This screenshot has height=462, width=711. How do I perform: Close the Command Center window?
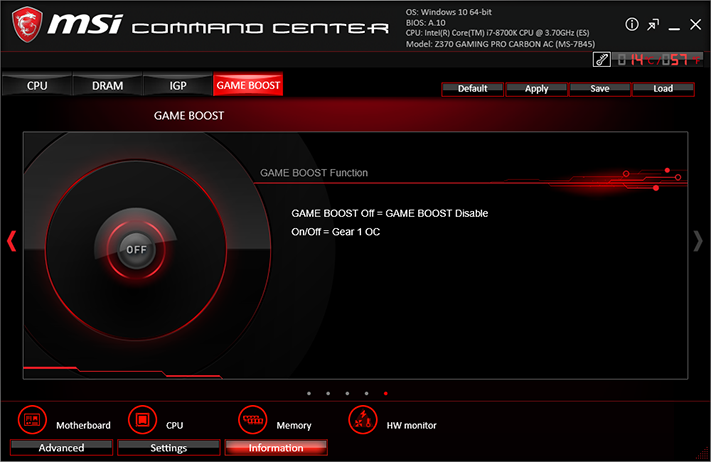click(x=696, y=24)
